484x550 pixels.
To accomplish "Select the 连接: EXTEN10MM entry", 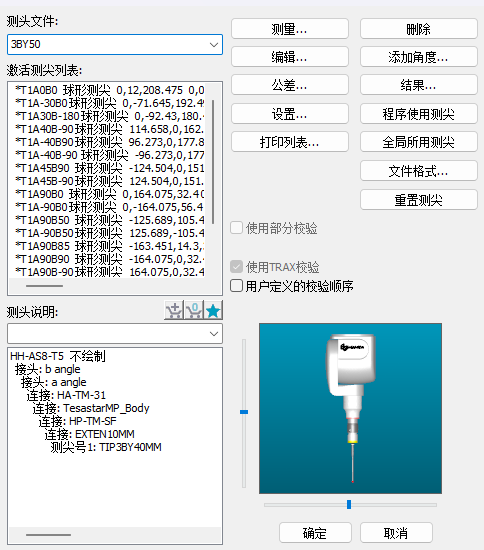I will click(x=90, y=434).
